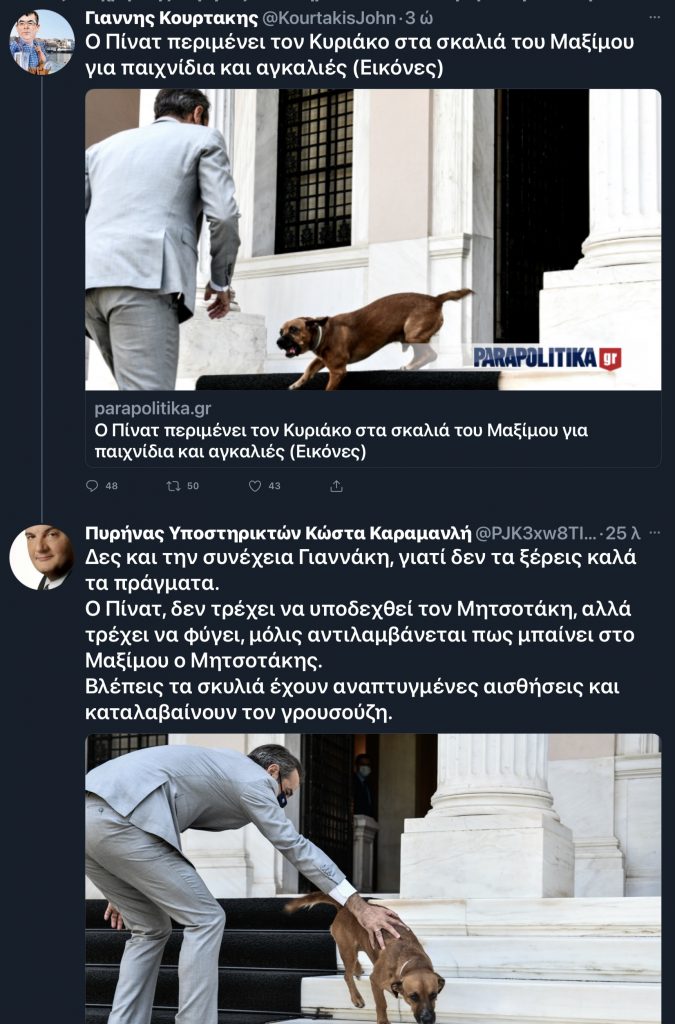Click Πυρήνας Υποστηρικτών Κώστα Καραμανλή name
The height and width of the screenshot is (1024, 675).
click(x=278, y=533)
